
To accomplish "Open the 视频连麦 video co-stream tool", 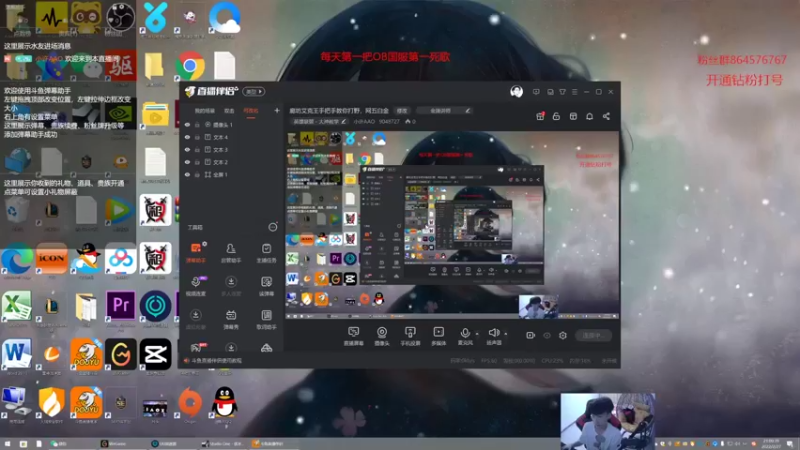I will coord(195,286).
